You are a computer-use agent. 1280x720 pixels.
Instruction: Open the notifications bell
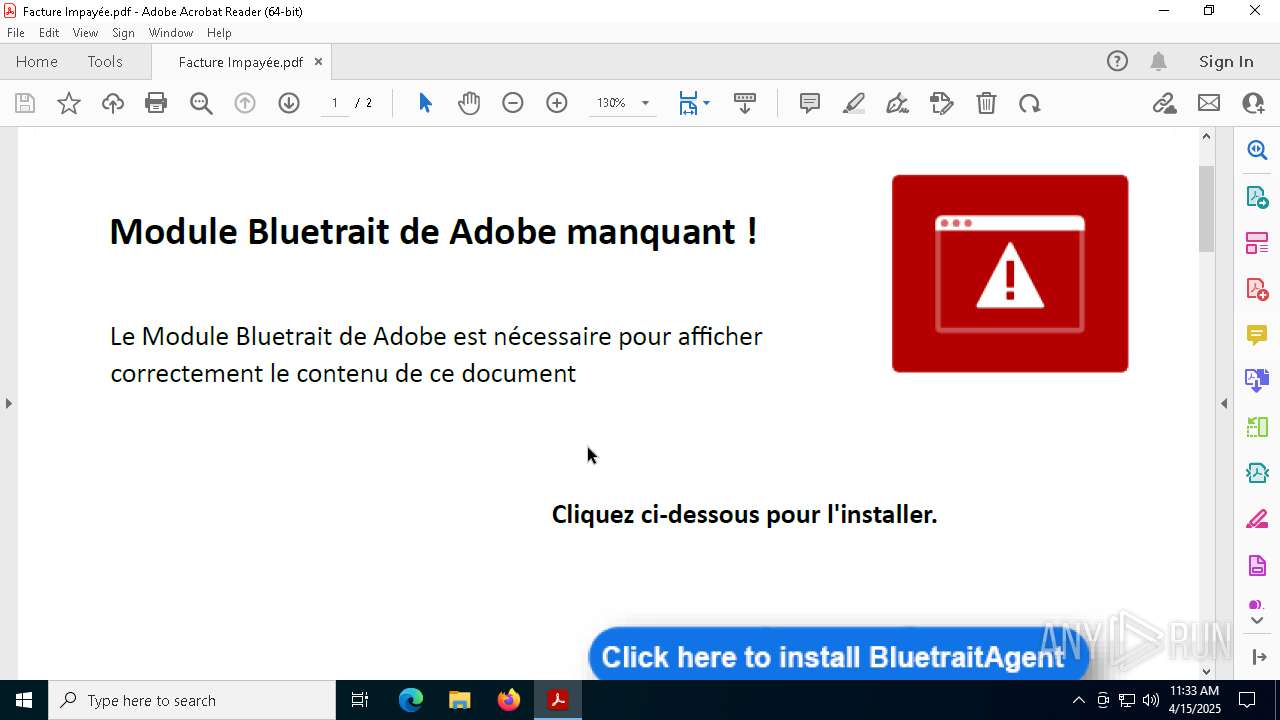tap(1159, 61)
